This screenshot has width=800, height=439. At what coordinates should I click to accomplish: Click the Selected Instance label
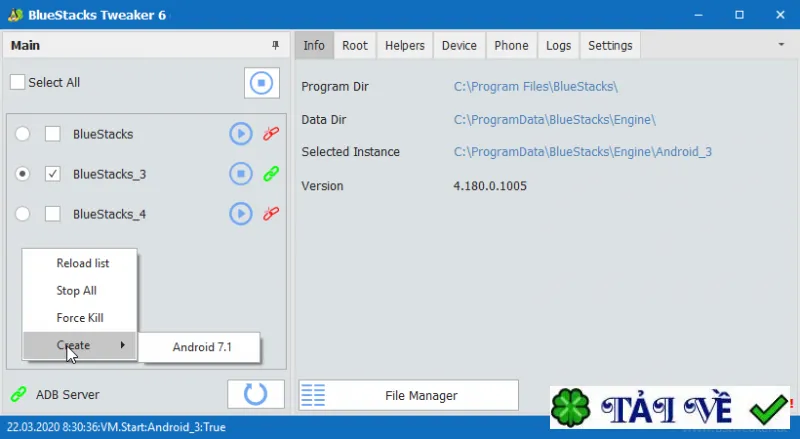351,152
